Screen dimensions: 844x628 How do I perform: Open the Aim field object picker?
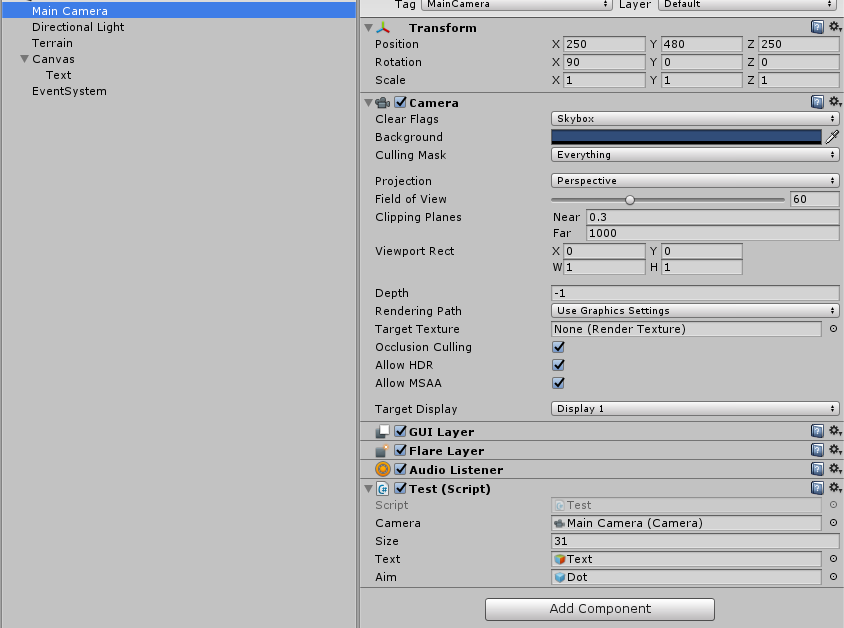tap(832, 577)
